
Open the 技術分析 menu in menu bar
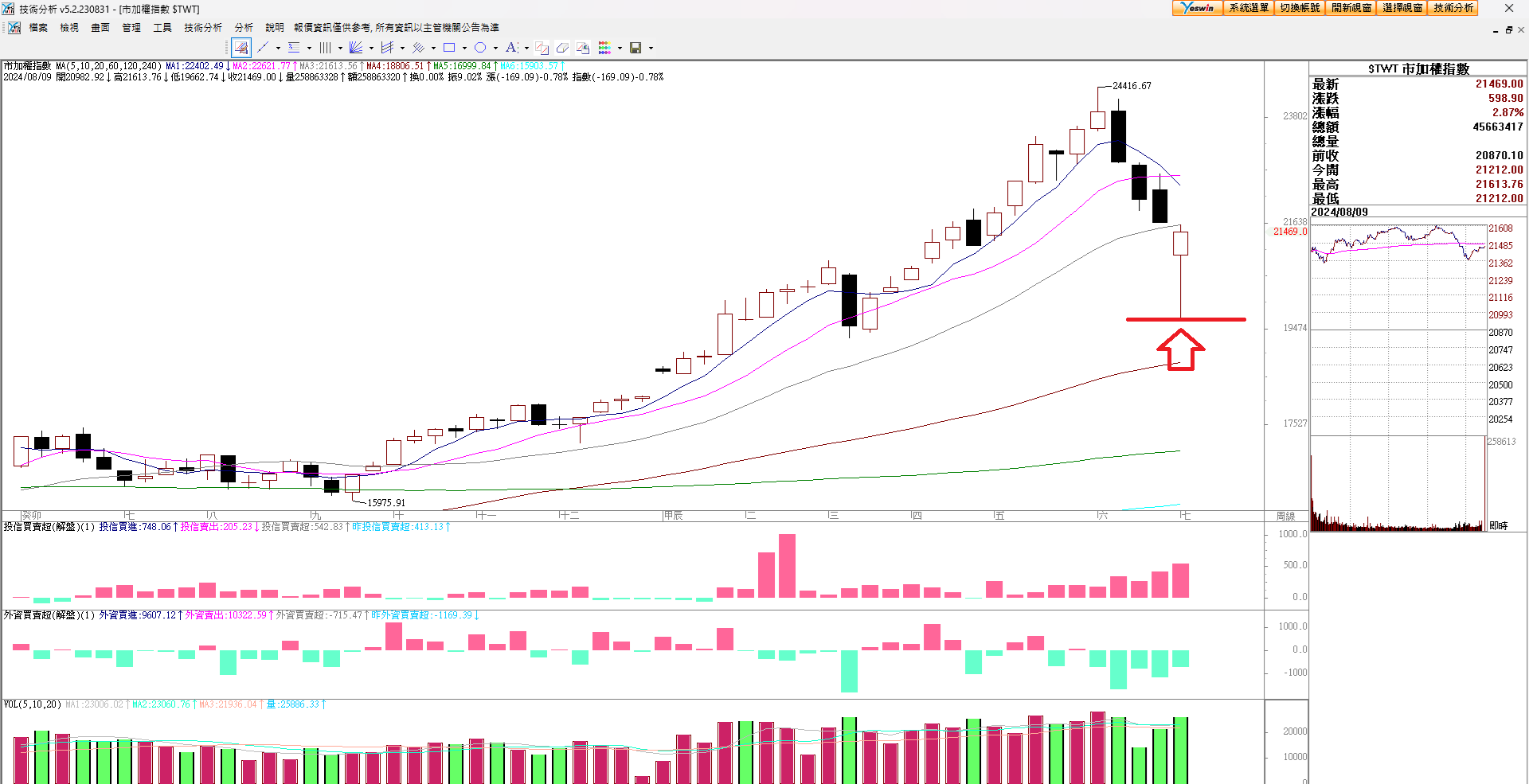point(203,27)
